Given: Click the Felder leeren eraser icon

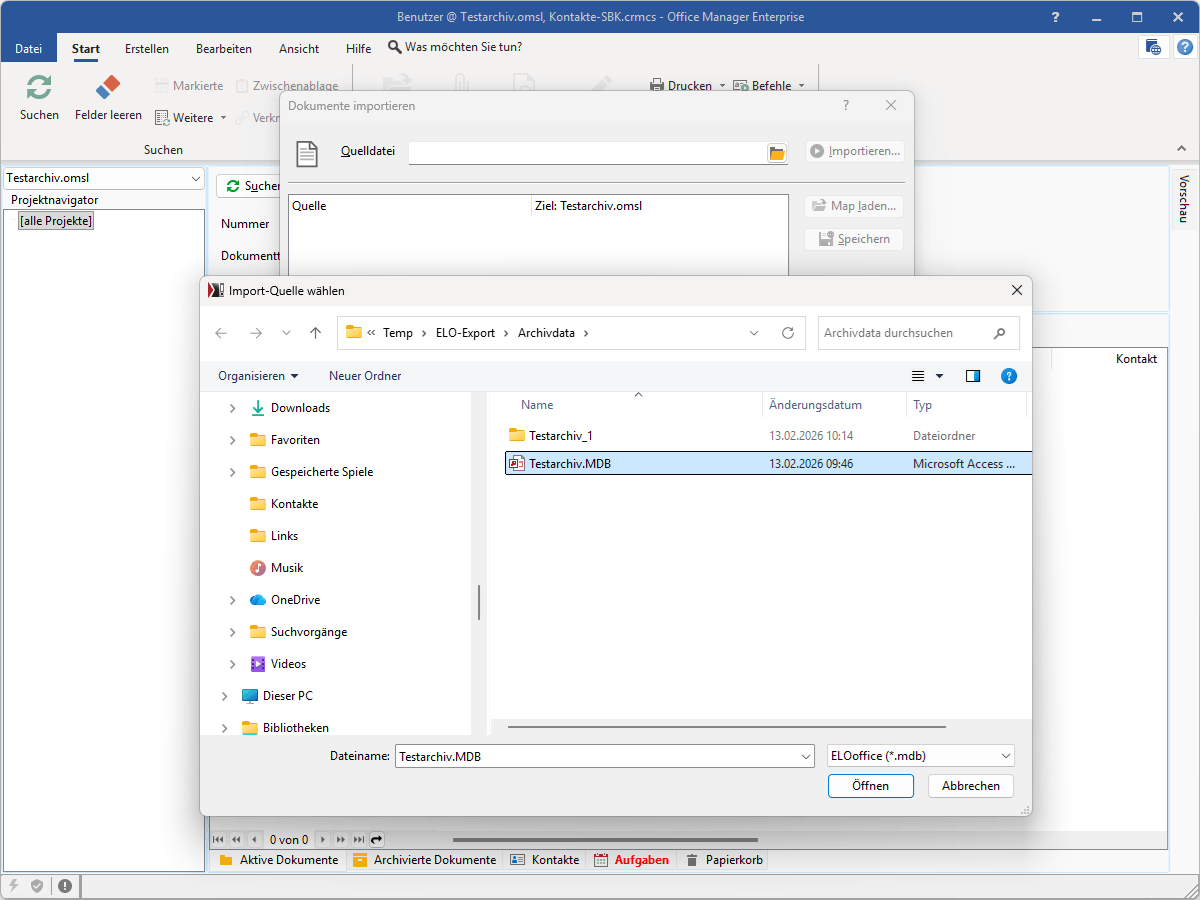Looking at the screenshot, I should [x=107, y=88].
